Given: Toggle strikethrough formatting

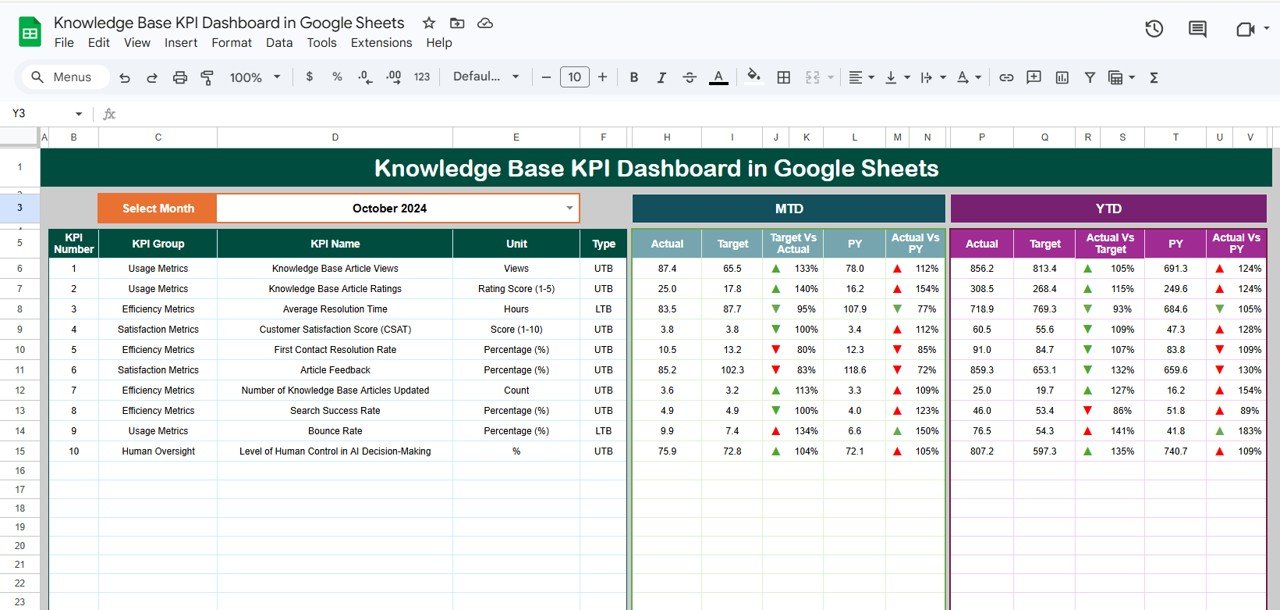Looking at the screenshot, I should [689, 77].
